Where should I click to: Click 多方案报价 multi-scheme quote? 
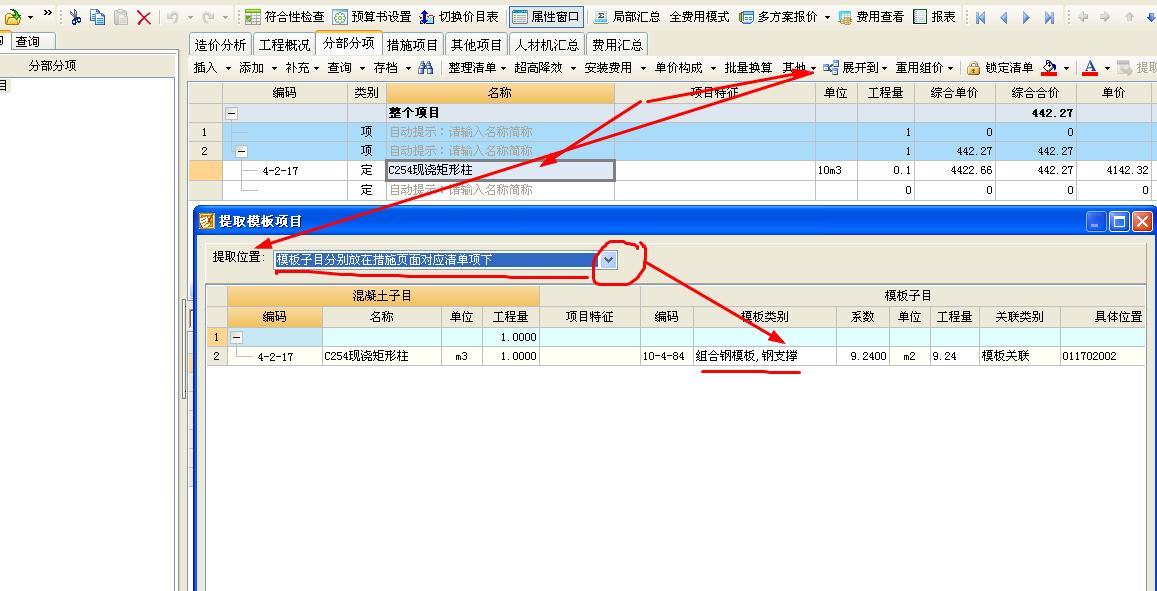[779, 17]
